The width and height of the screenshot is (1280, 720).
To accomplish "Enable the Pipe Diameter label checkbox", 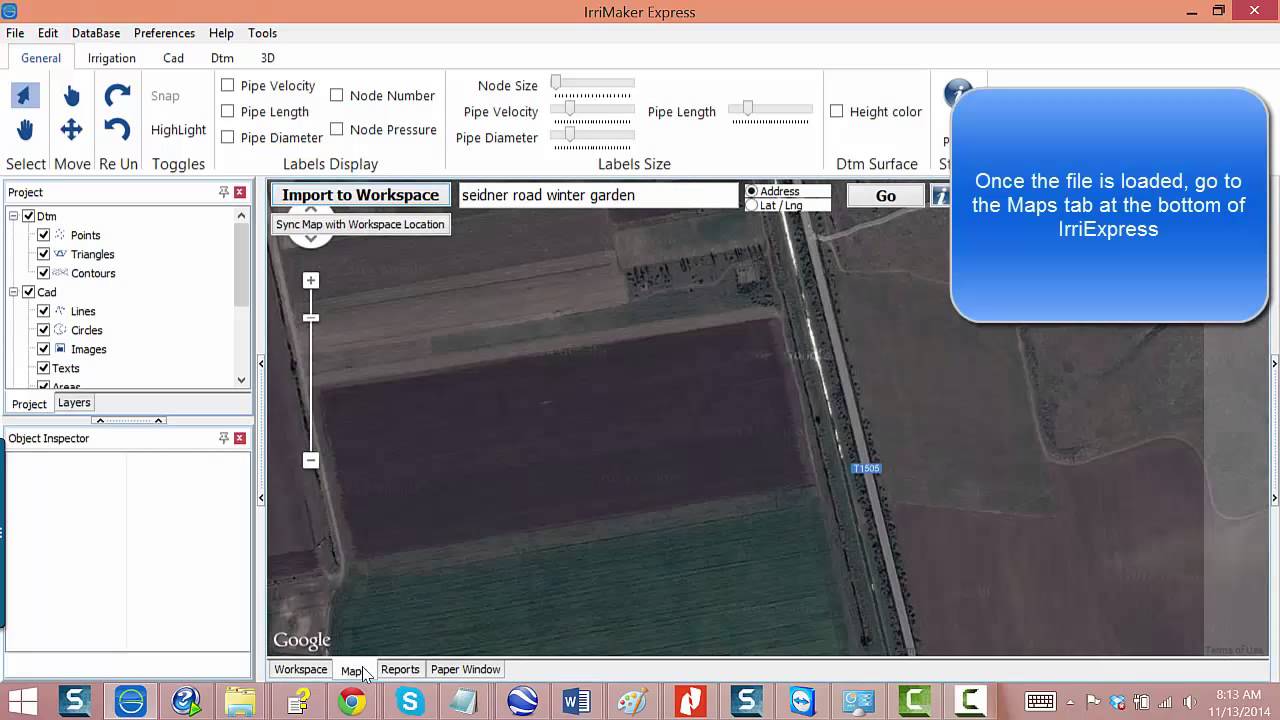I will click(x=228, y=138).
